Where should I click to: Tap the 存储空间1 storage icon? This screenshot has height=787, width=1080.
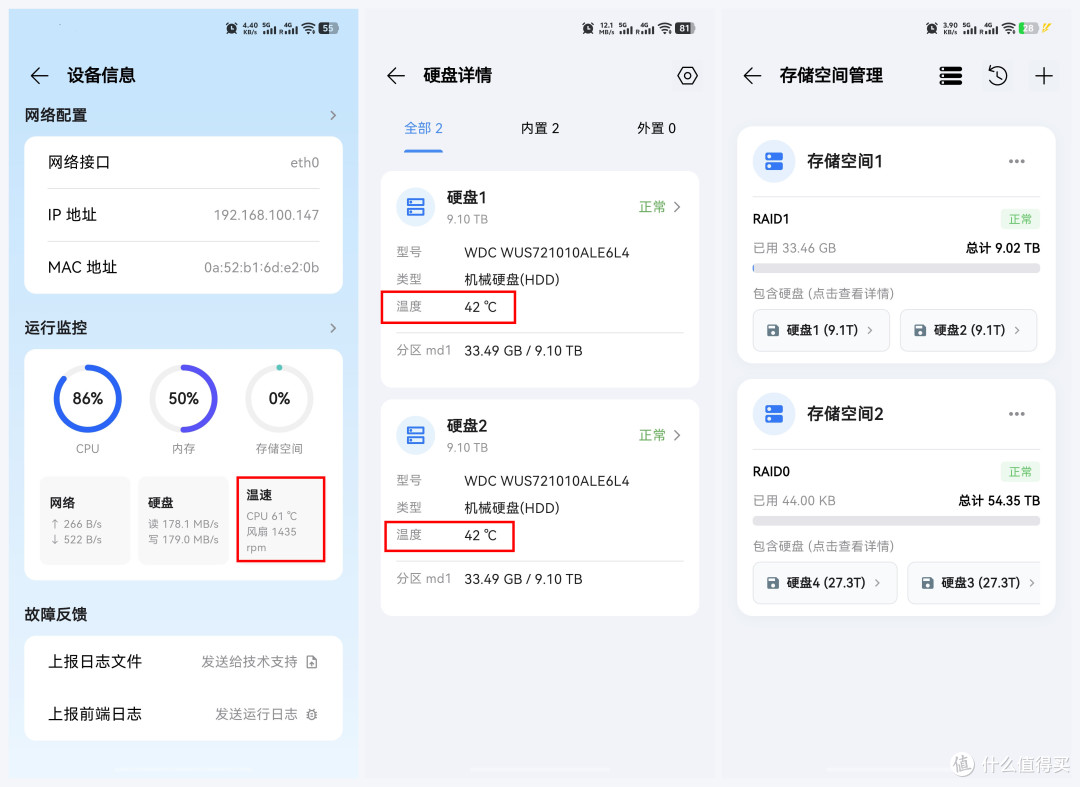point(774,162)
